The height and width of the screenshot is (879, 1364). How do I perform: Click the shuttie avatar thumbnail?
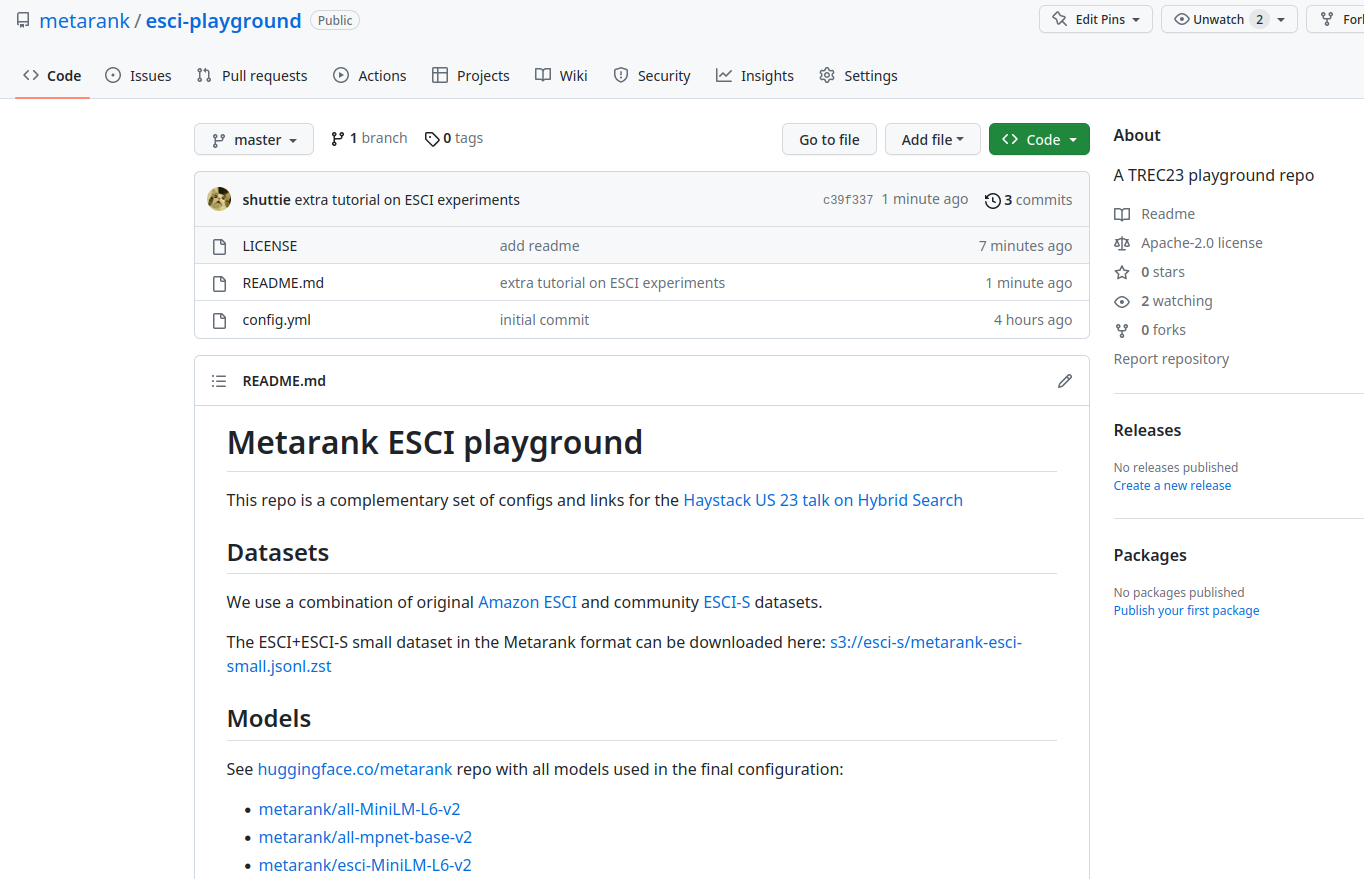(219, 199)
